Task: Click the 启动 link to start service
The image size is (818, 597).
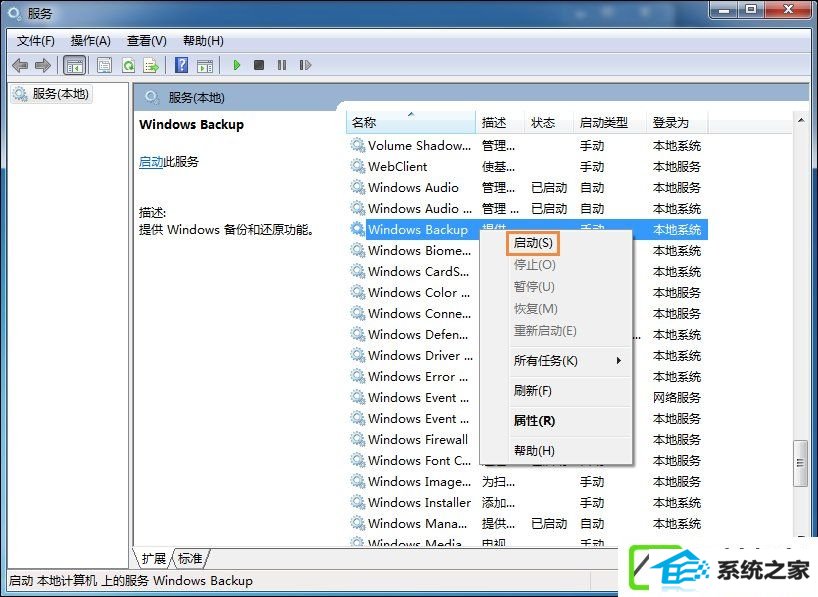Action: click(x=151, y=162)
